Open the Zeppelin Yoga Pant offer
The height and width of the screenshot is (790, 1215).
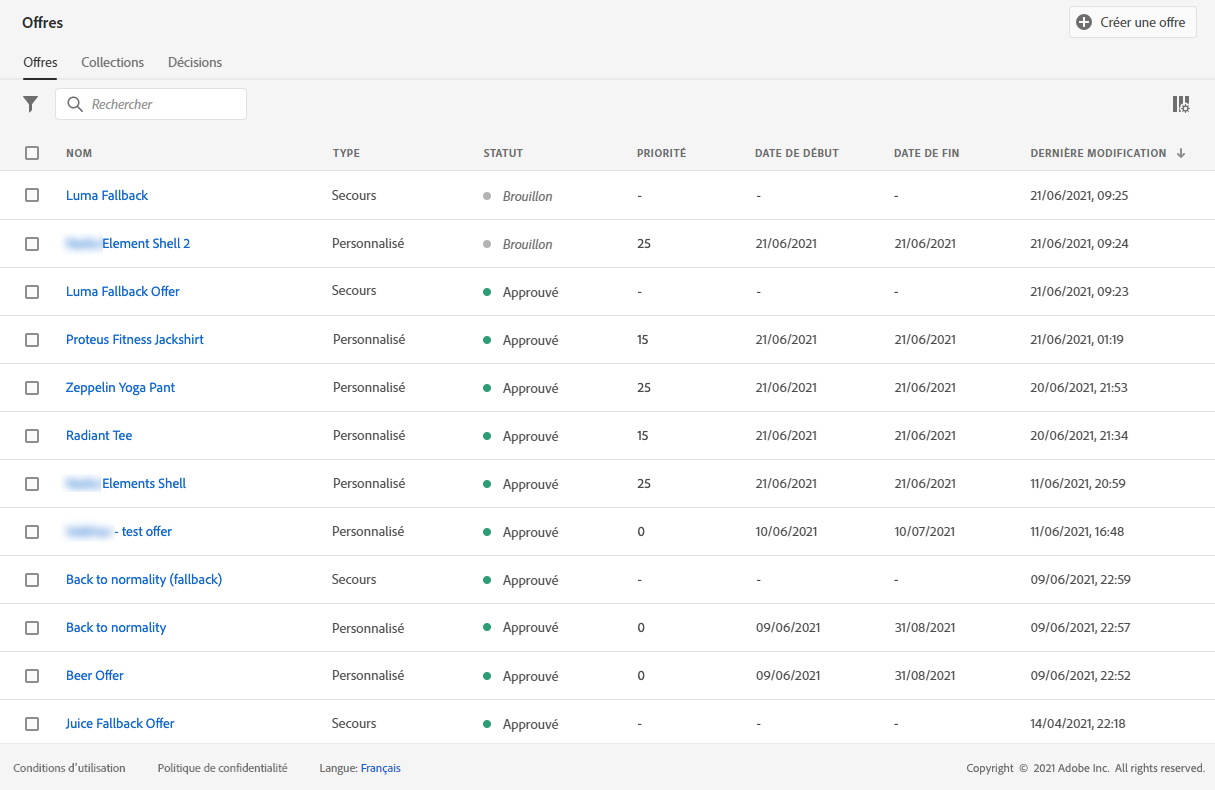point(120,388)
